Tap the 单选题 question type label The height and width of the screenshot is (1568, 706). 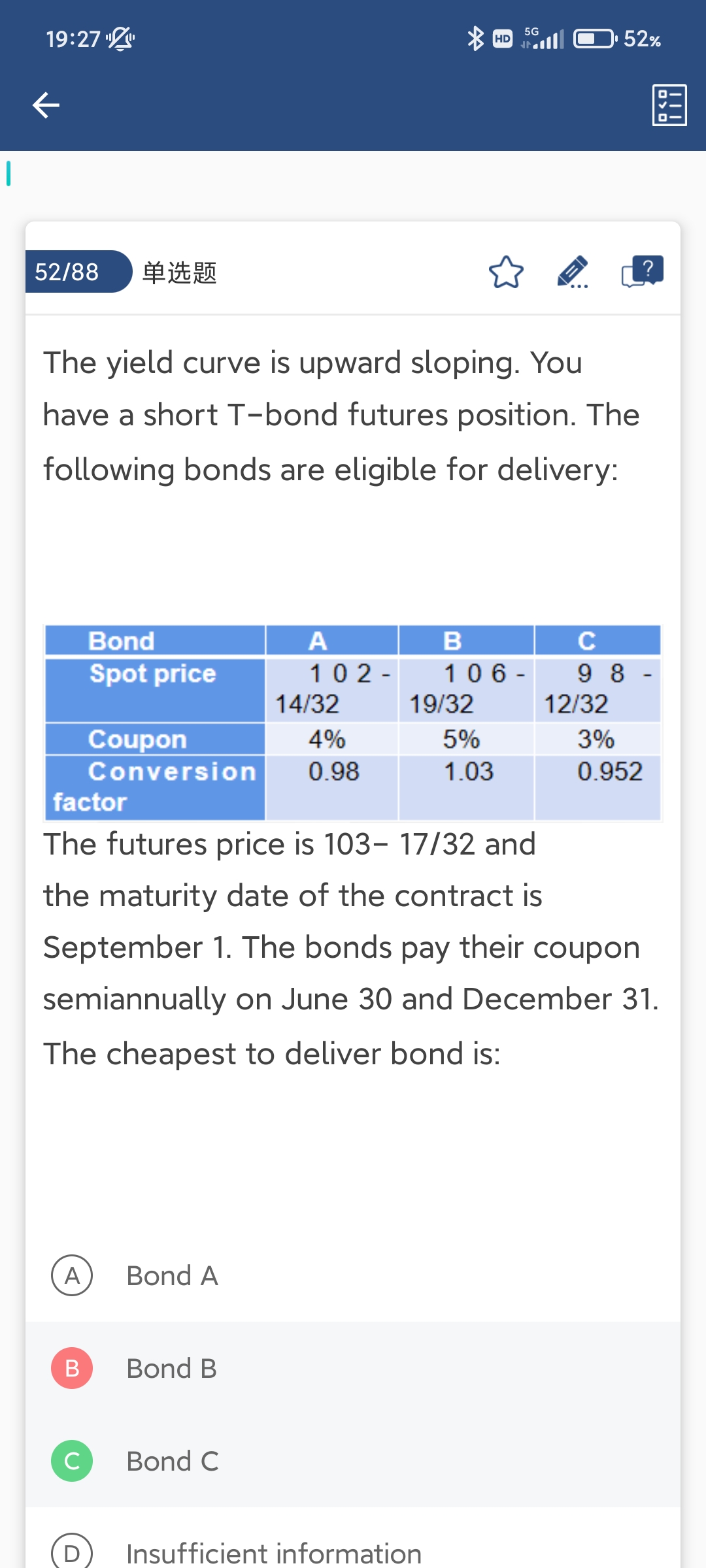[x=179, y=272]
